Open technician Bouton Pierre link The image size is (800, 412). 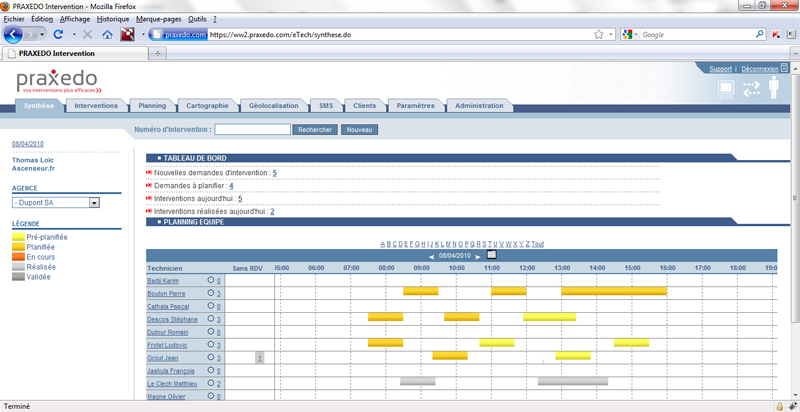[x=166, y=294]
